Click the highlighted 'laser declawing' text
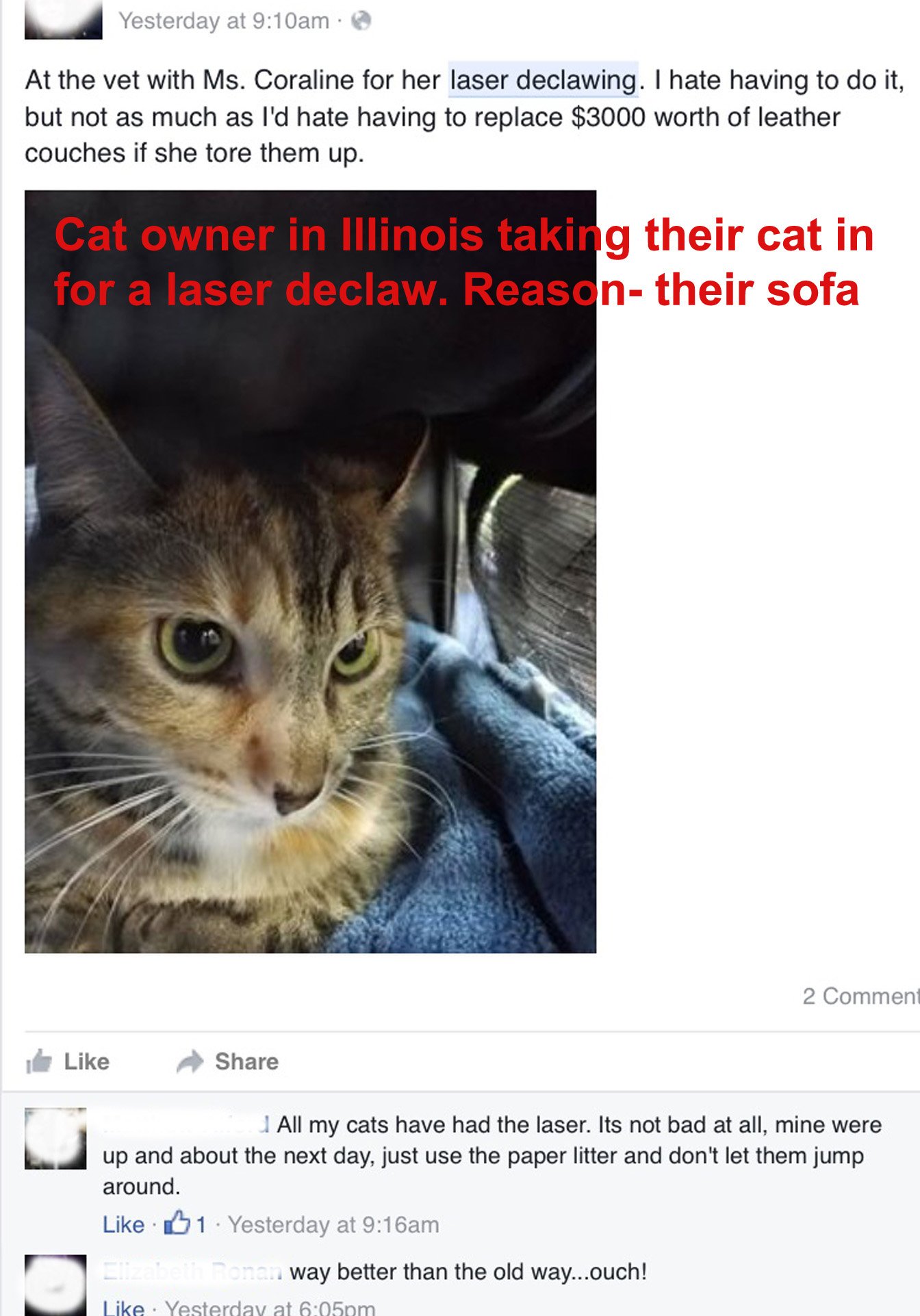 click(x=544, y=80)
